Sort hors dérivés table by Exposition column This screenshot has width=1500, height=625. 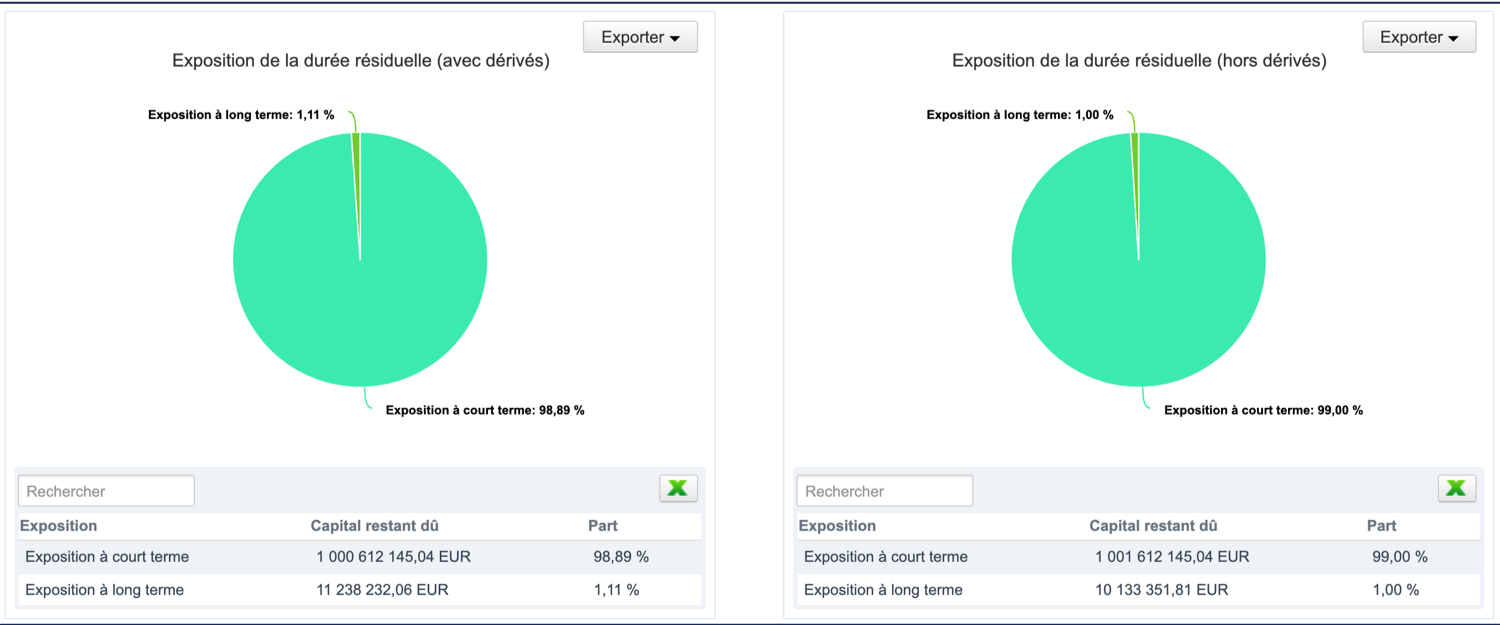pos(837,526)
